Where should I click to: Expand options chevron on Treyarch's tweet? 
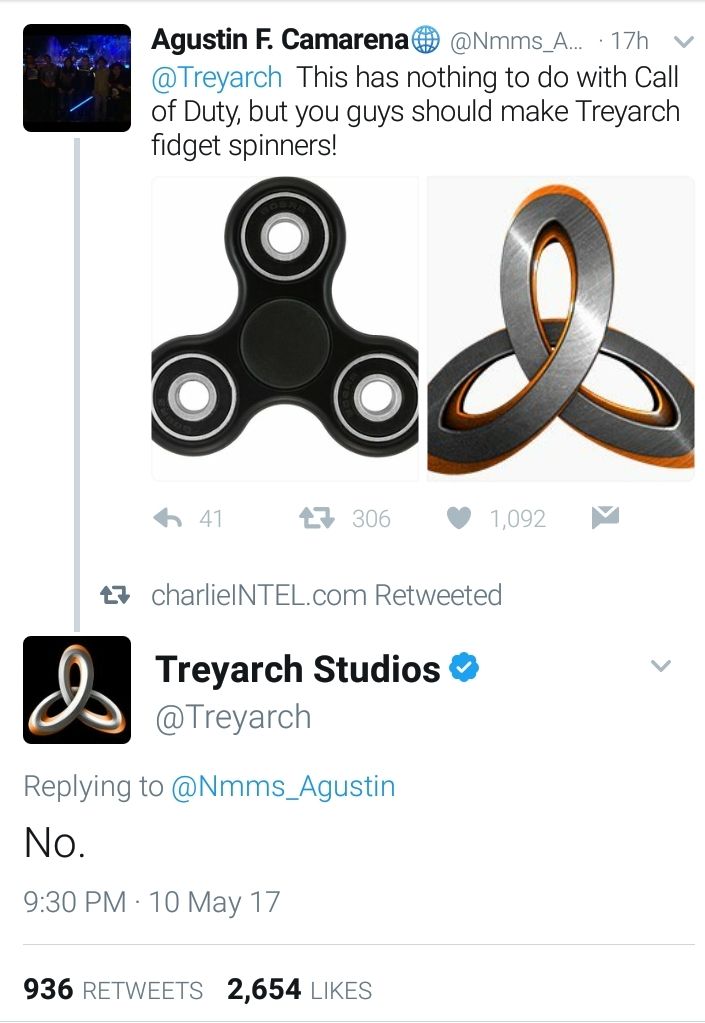[661, 666]
